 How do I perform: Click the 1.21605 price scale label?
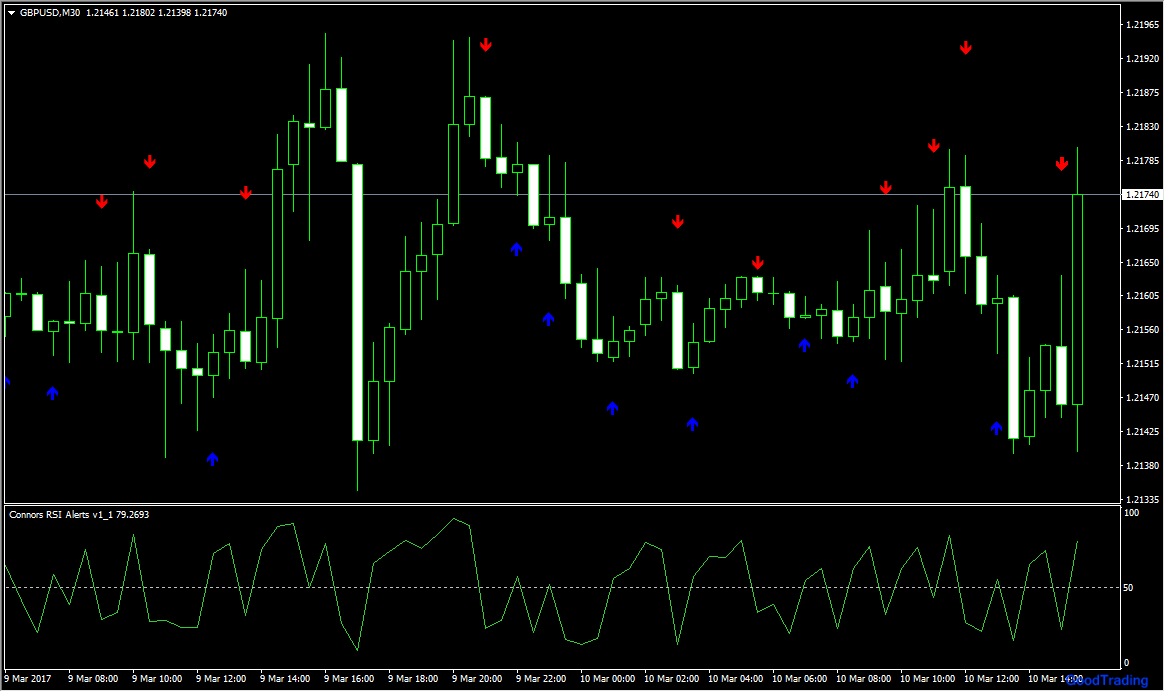tap(1142, 296)
